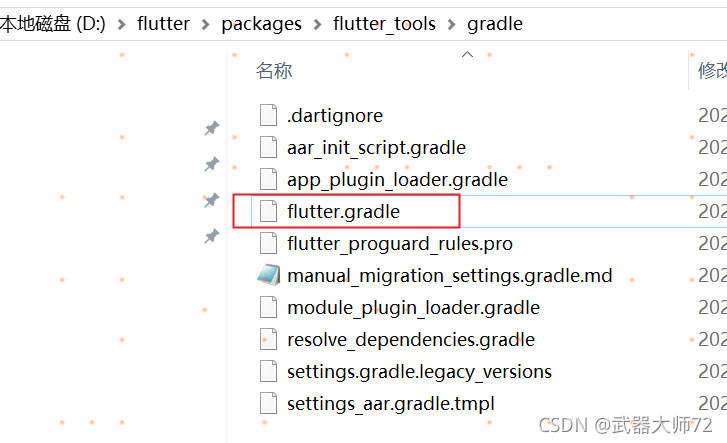This screenshot has width=727, height=443.
Task: Expand the chevron after the D: drive breadcrumb
Action: click(x=121, y=24)
